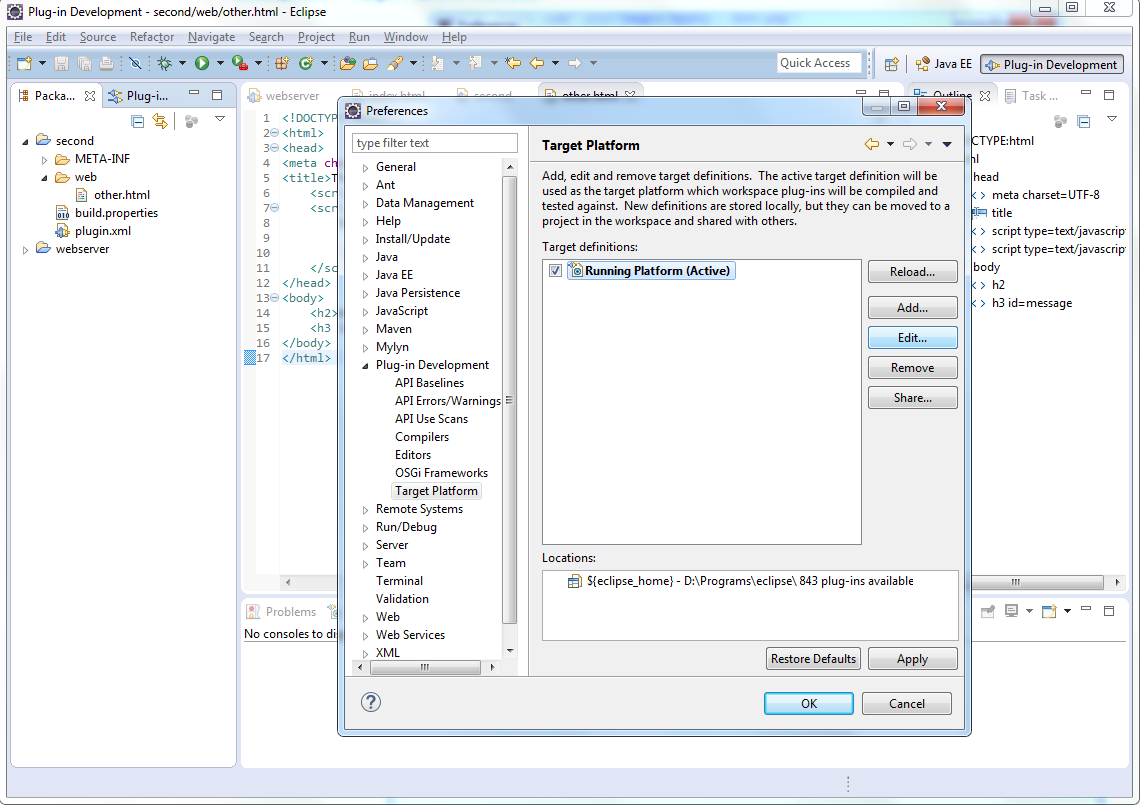Click the Forward navigation arrow in main toolbar

[x=575, y=63]
